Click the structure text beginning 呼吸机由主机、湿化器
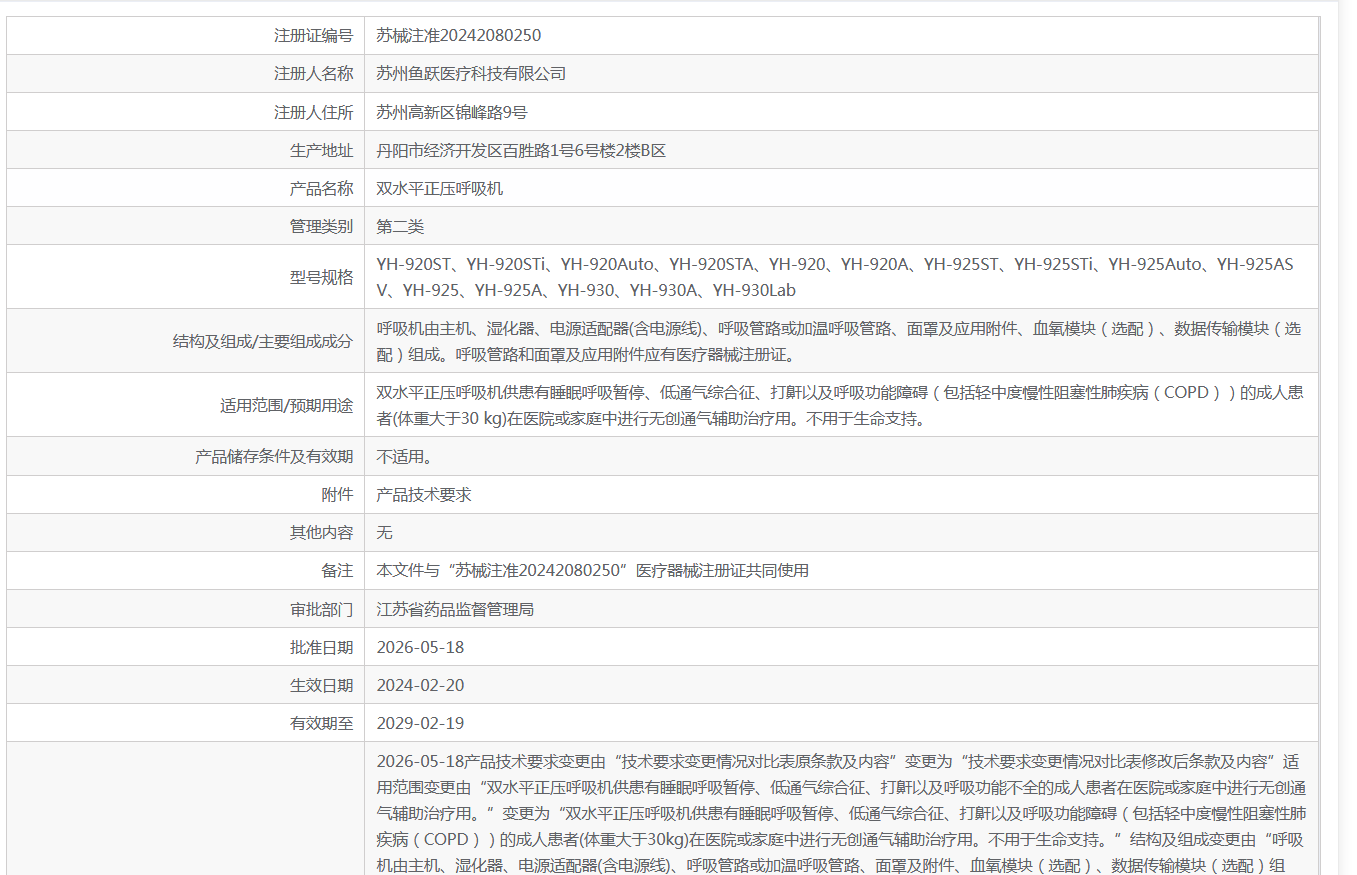The height and width of the screenshot is (875, 1357). click(839, 341)
